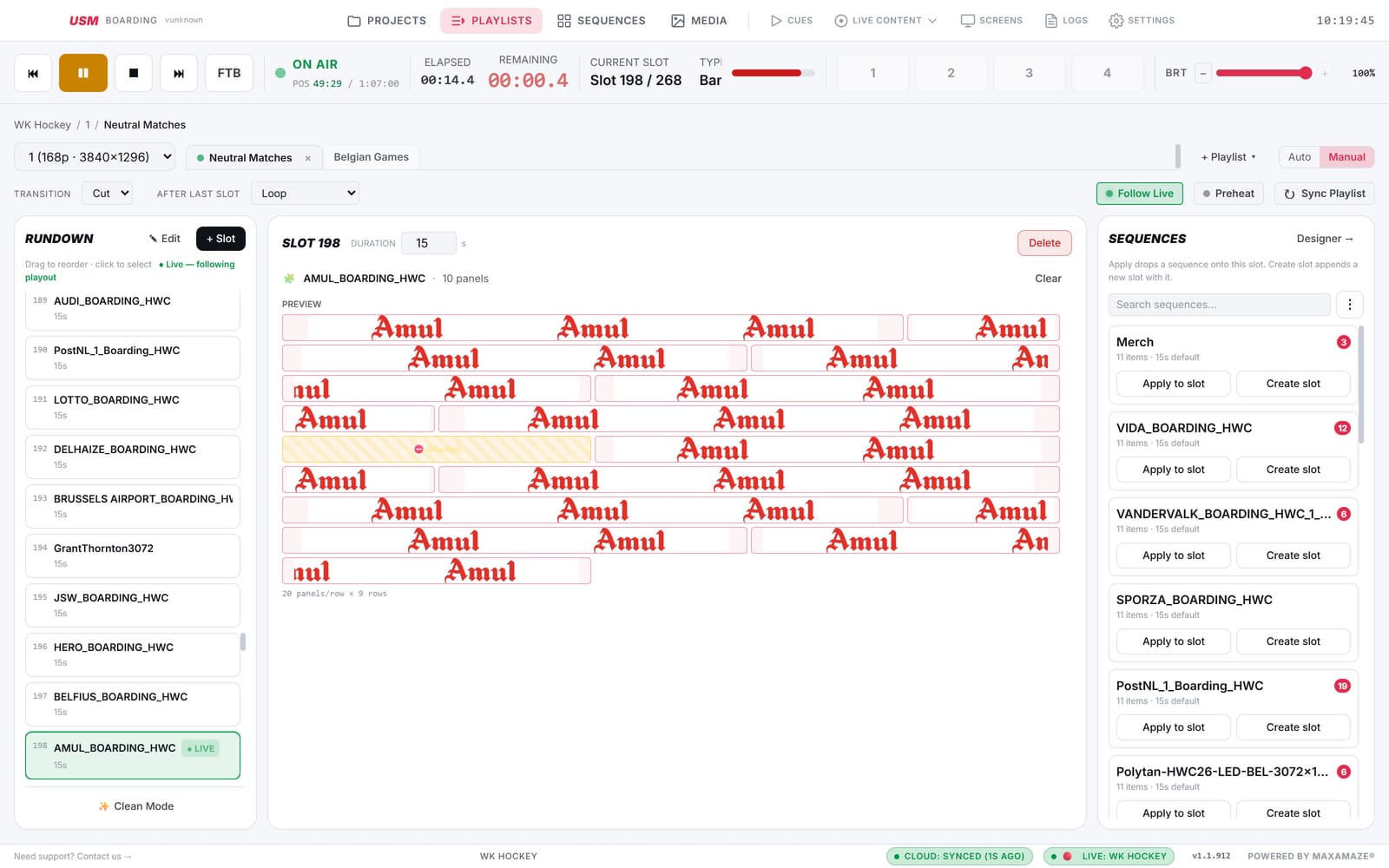Switch to the Belgian Games tab
Viewport: 1389px width, 868px height.
(371, 157)
